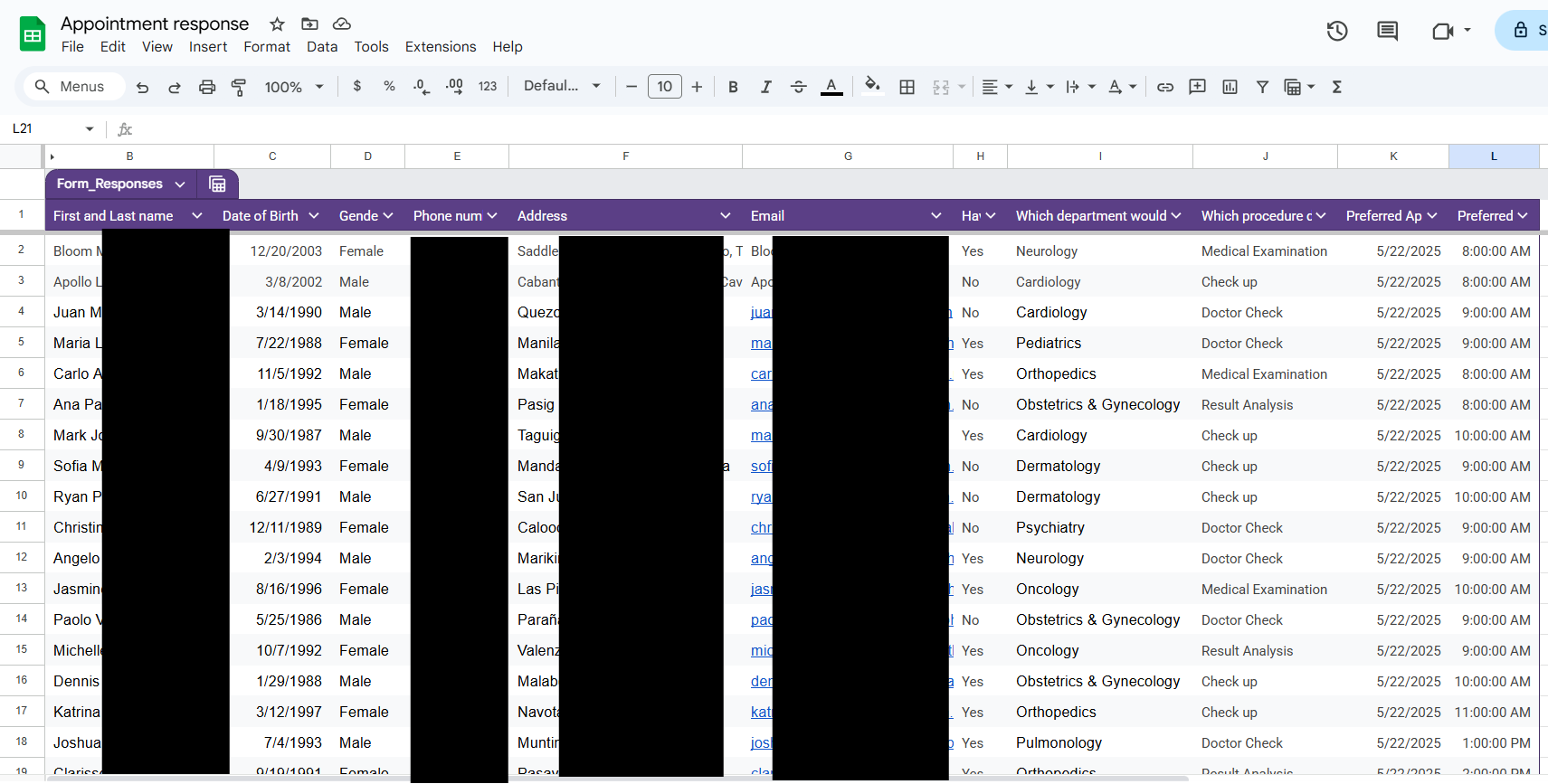Decrease decimal places
1548x784 pixels.
422,87
